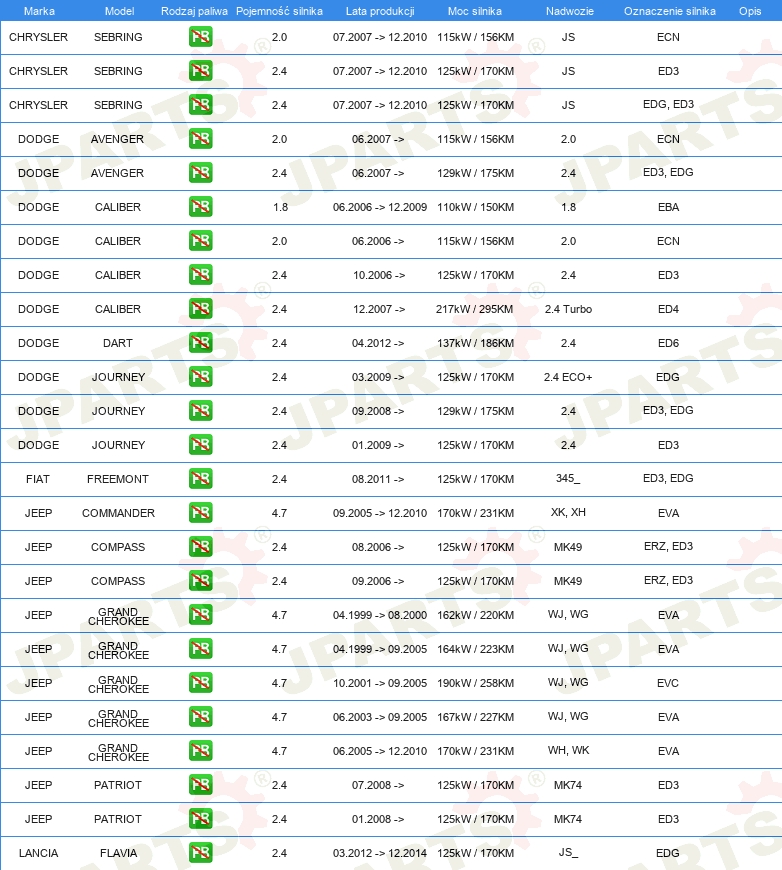
Task: Click production dates 04.1999 -> 08.2000
Action: [x=380, y=615]
